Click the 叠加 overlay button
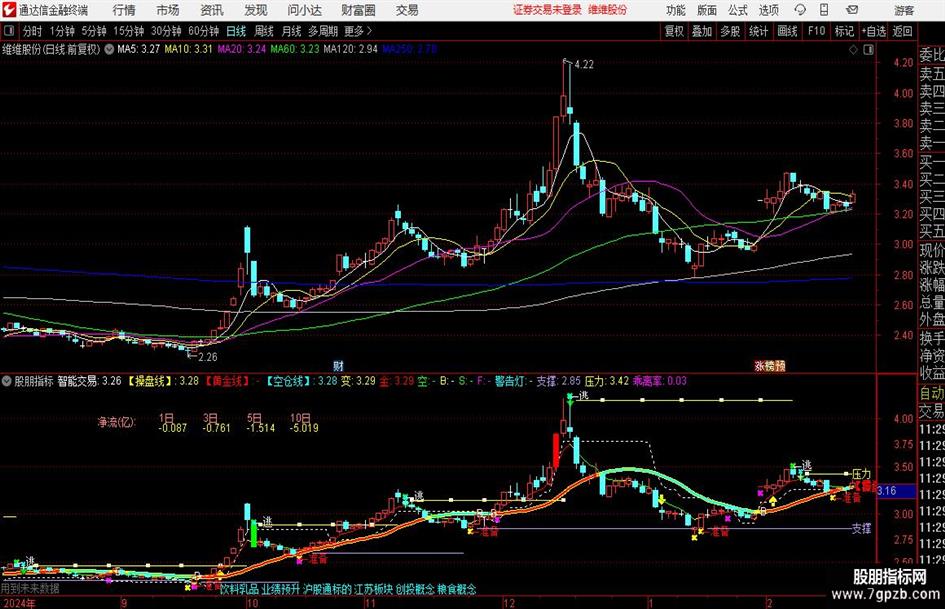 (702, 31)
